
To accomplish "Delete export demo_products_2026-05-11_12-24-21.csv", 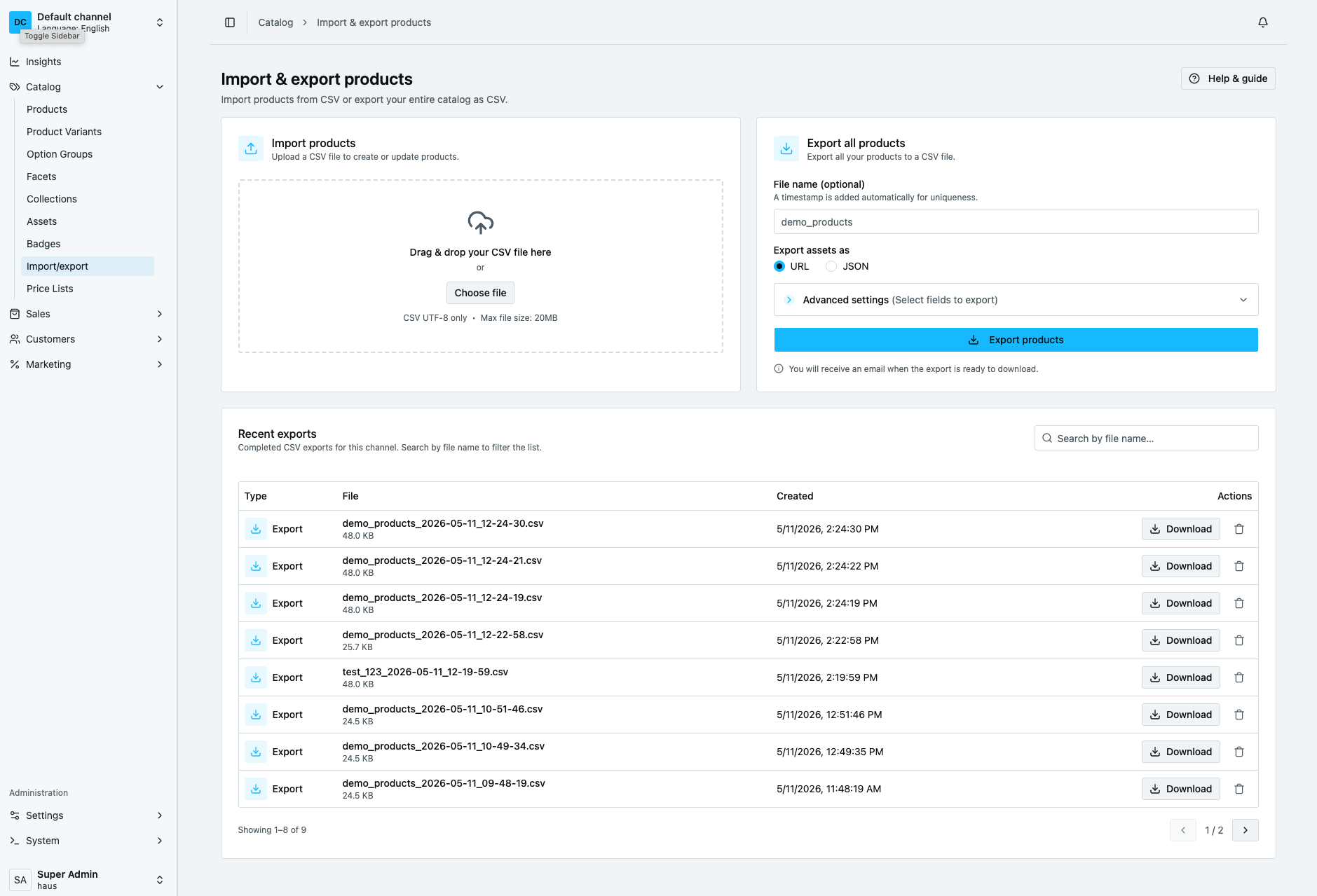I will 1239,566.
